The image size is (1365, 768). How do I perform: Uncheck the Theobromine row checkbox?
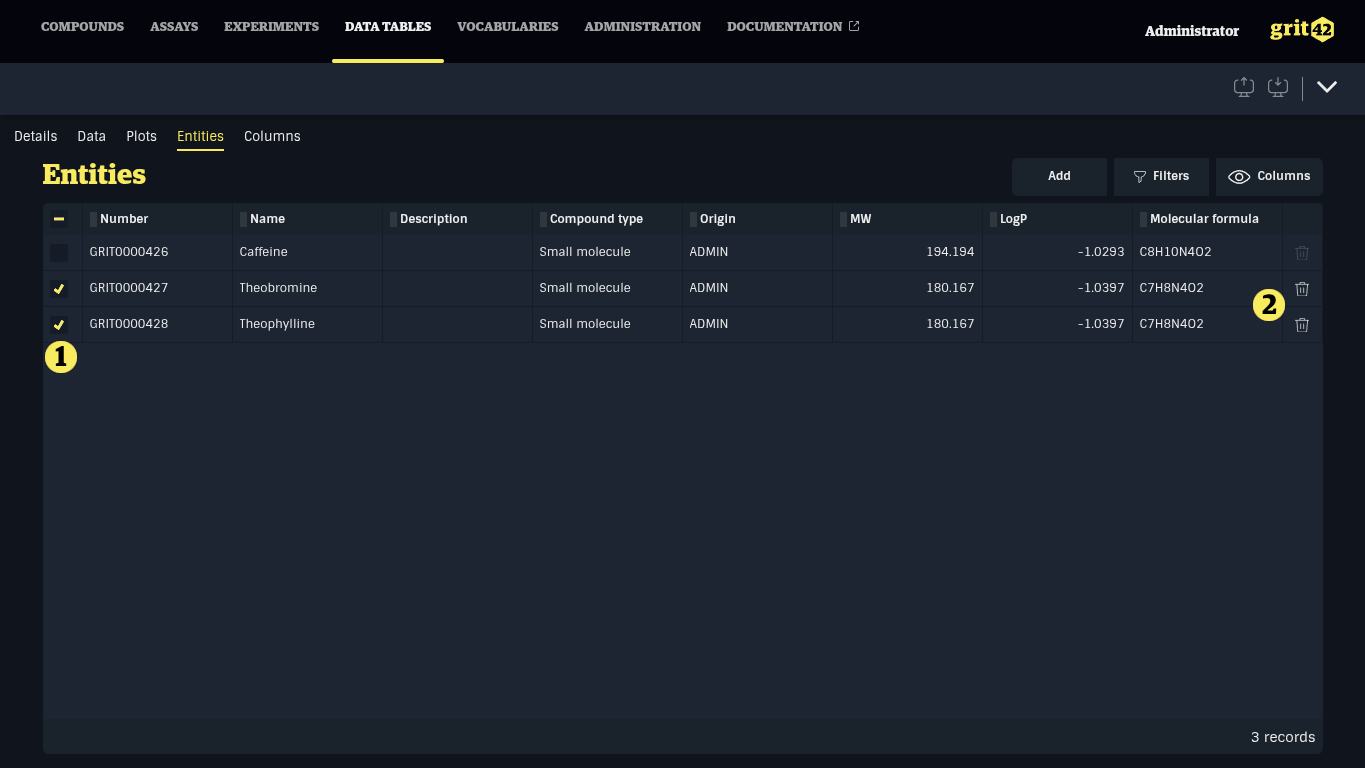pos(59,289)
